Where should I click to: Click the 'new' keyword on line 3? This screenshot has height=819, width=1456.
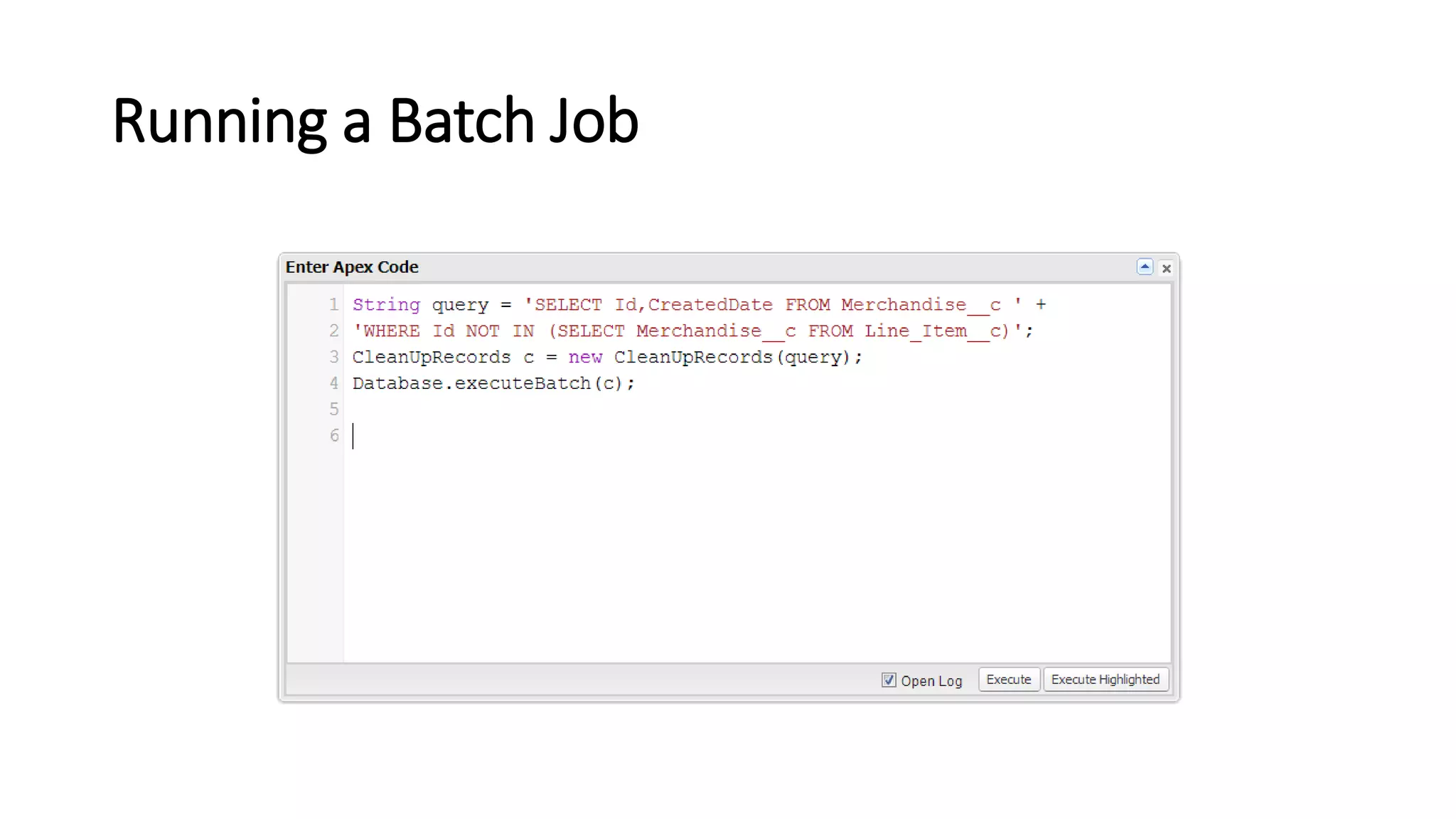tap(584, 358)
